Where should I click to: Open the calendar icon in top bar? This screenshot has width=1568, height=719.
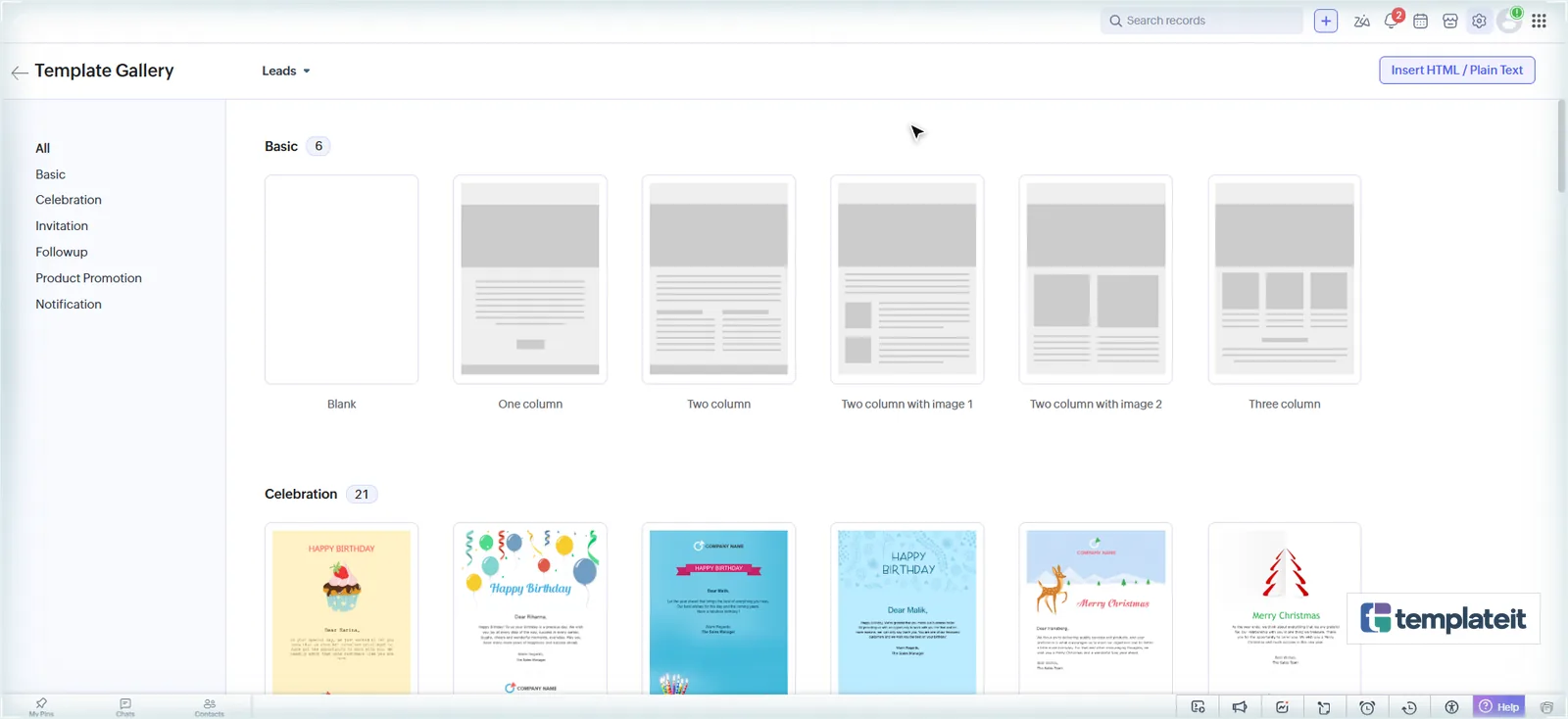(1420, 21)
